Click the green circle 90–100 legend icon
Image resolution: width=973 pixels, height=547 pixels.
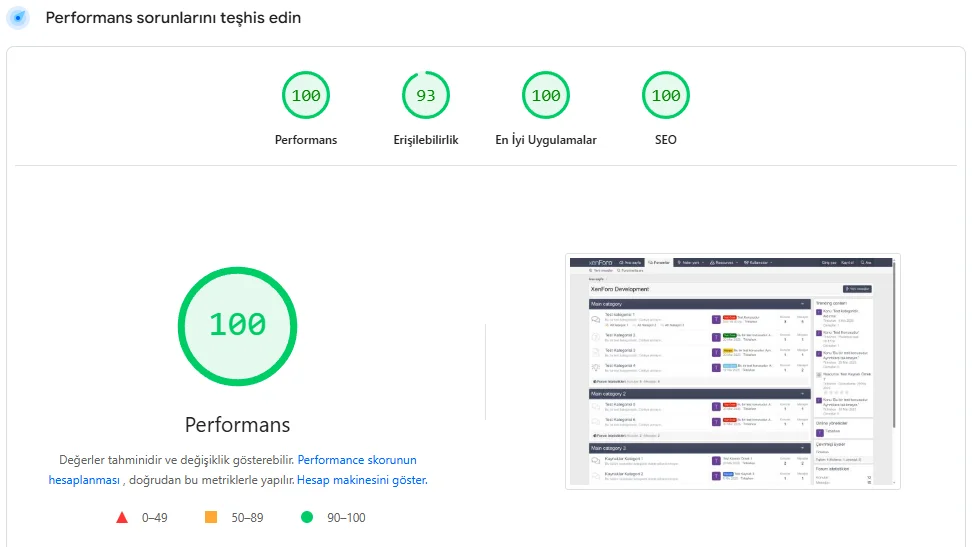(307, 518)
